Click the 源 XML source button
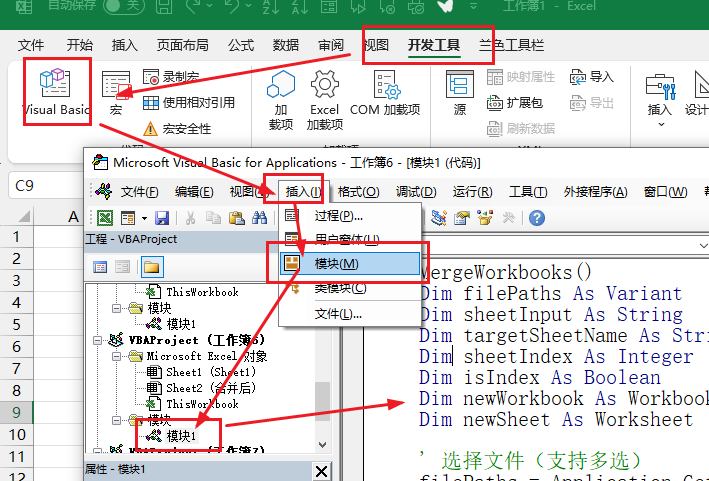Viewport: 709px width, 481px height. tap(460, 94)
